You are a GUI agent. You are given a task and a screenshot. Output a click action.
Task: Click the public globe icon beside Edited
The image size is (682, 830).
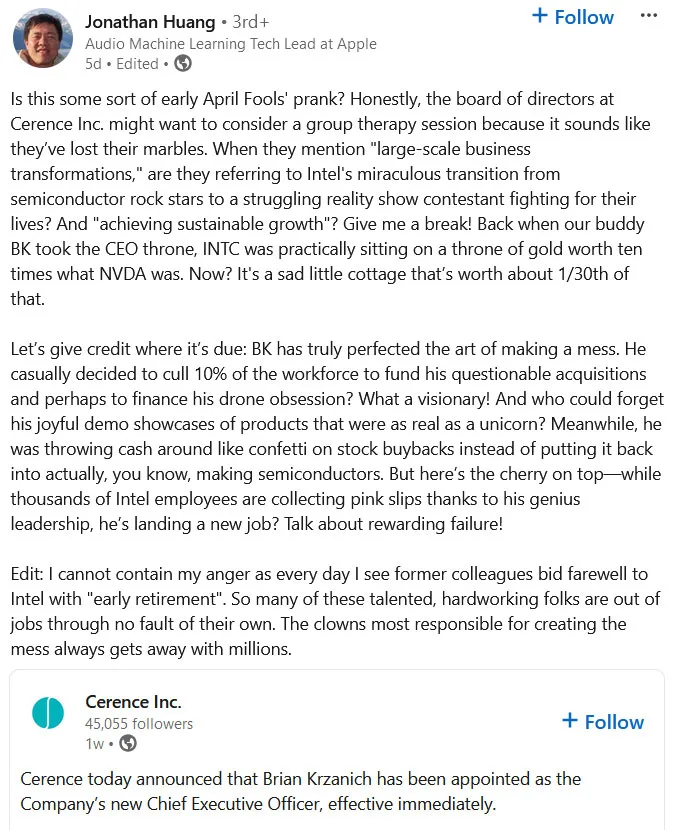point(183,64)
